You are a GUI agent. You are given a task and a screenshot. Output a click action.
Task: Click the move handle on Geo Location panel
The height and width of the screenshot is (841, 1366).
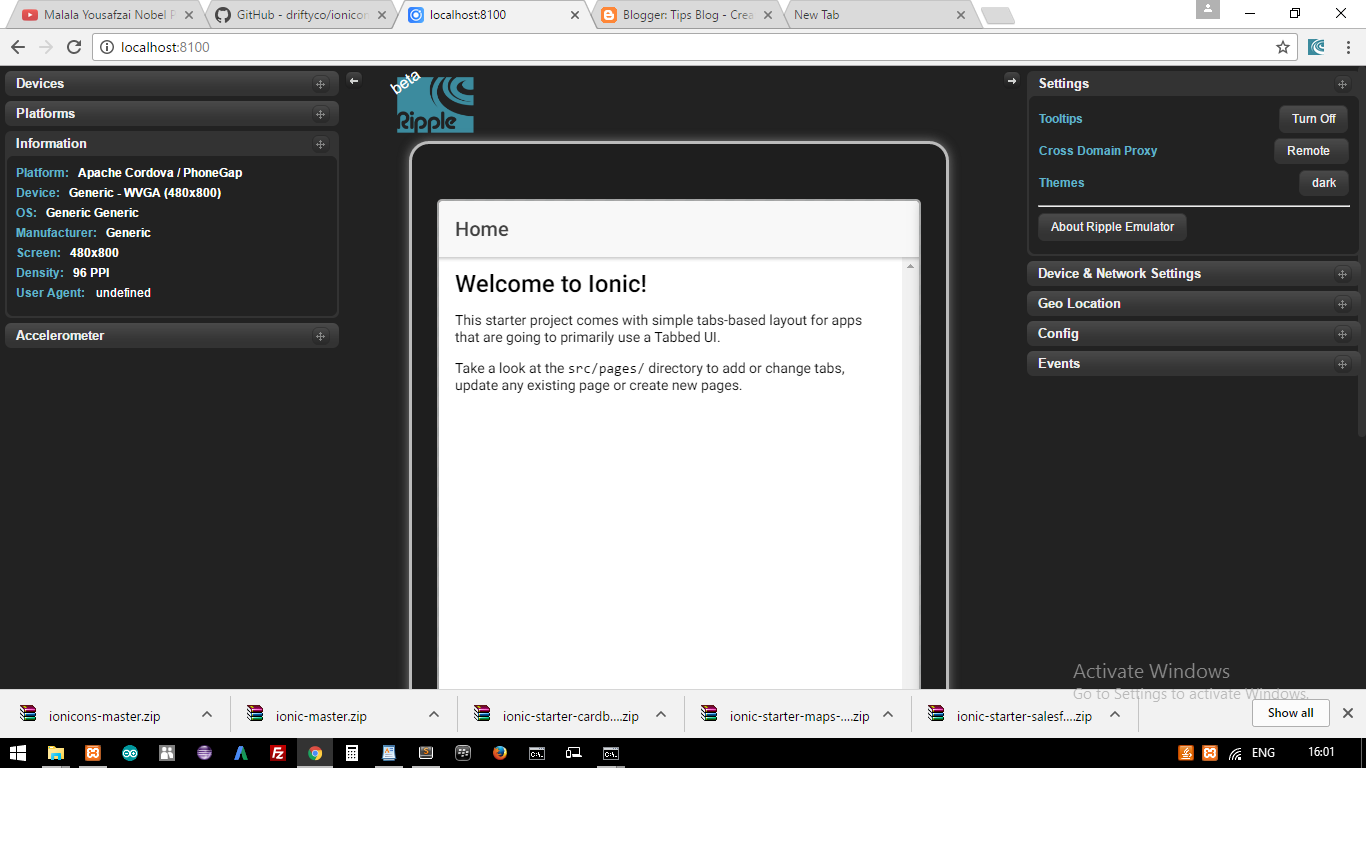click(x=1342, y=304)
